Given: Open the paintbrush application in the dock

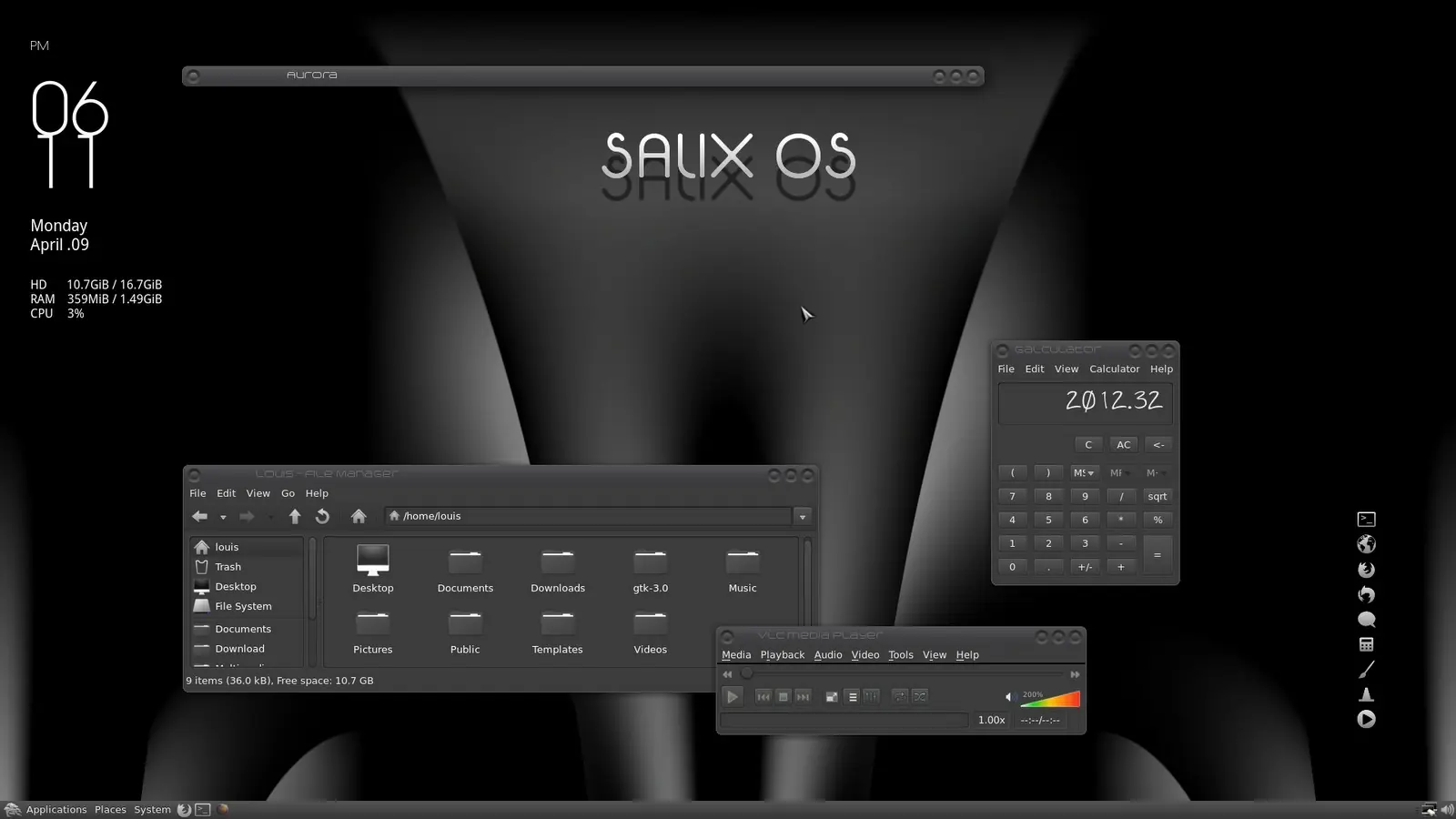Looking at the screenshot, I should 1366,669.
